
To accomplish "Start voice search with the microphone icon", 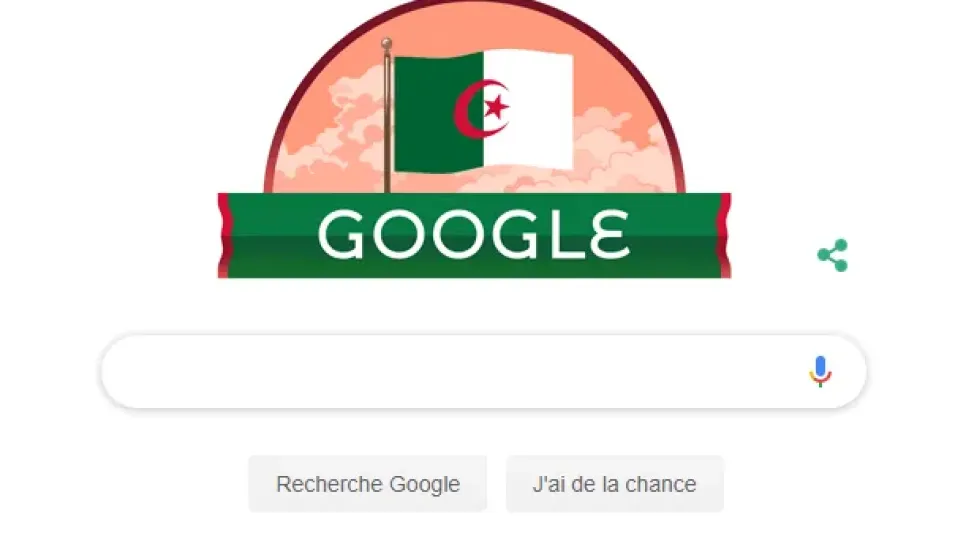I will coord(820,371).
